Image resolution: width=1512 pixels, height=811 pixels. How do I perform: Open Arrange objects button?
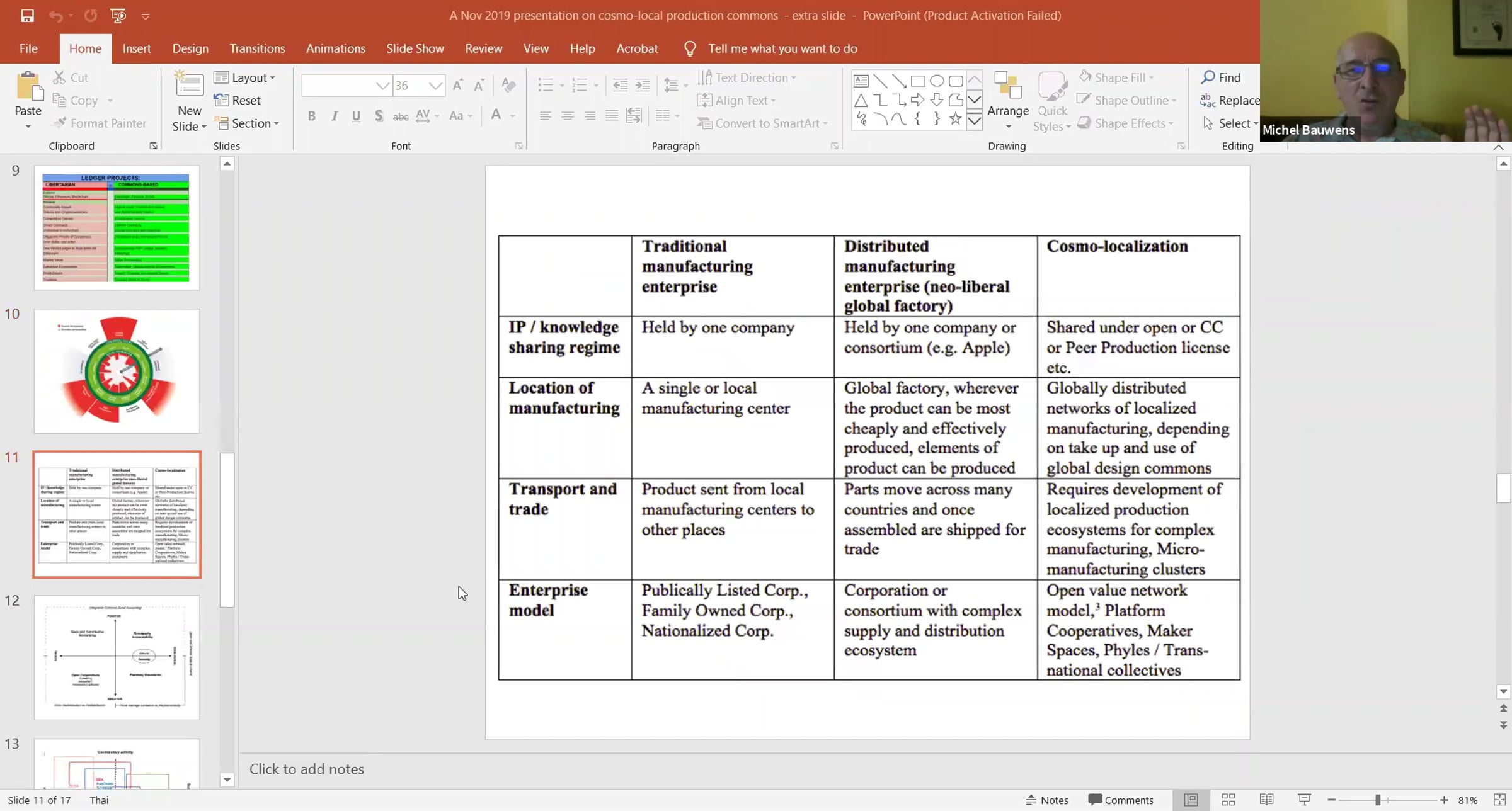(1008, 99)
